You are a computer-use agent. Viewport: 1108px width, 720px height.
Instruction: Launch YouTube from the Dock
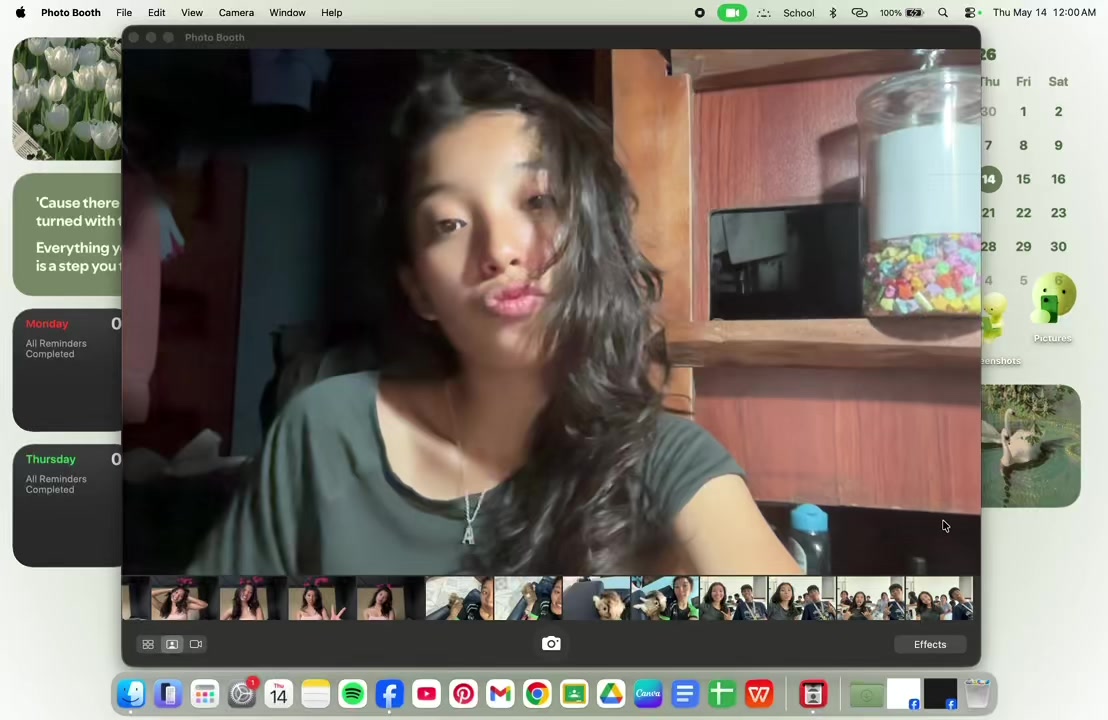(x=427, y=694)
